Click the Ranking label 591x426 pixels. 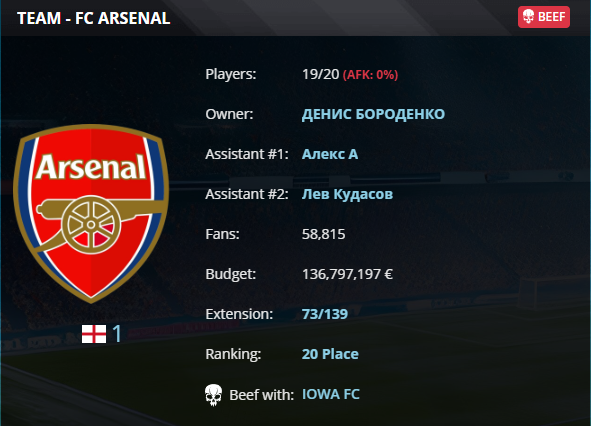pos(233,354)
